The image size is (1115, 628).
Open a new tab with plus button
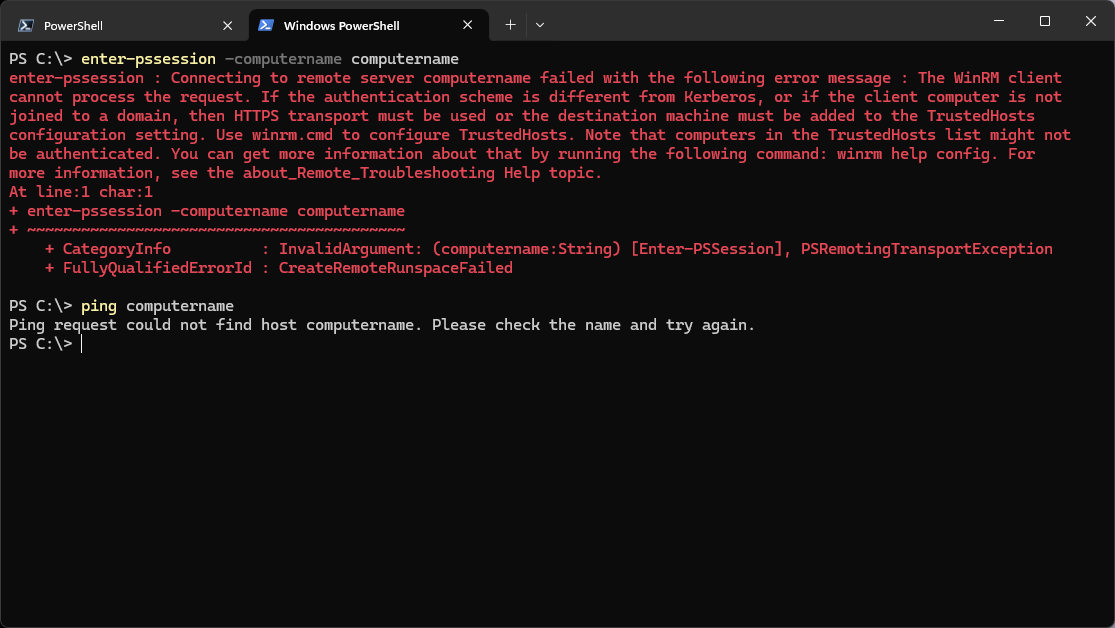pyautogui.click(x=510, y=25)
